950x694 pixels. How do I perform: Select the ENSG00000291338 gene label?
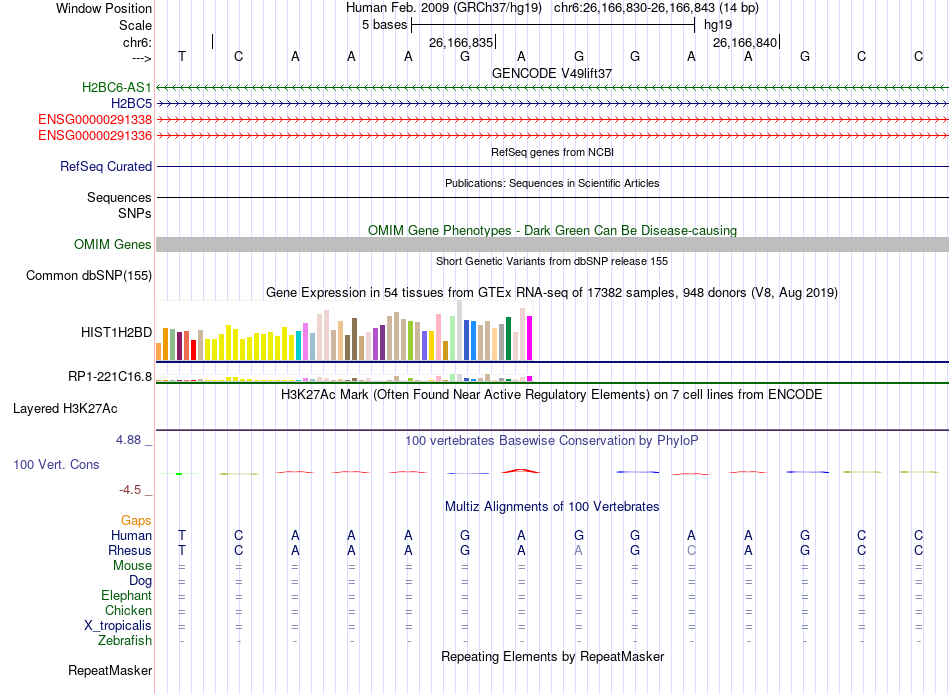point(95,119)
